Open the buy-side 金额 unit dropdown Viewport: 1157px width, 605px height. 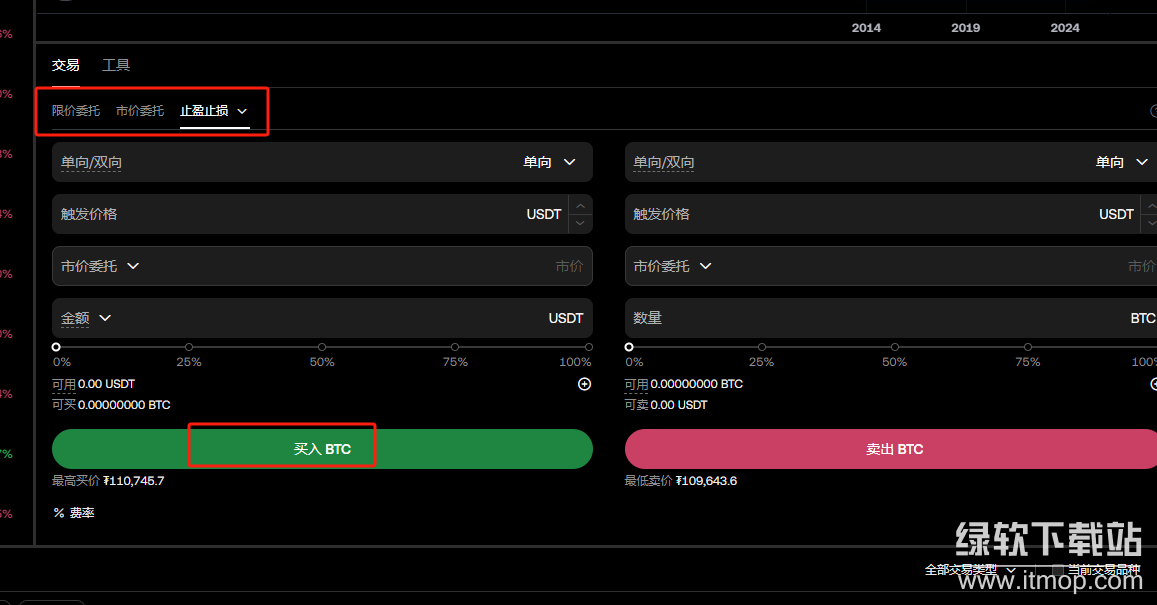86,318
